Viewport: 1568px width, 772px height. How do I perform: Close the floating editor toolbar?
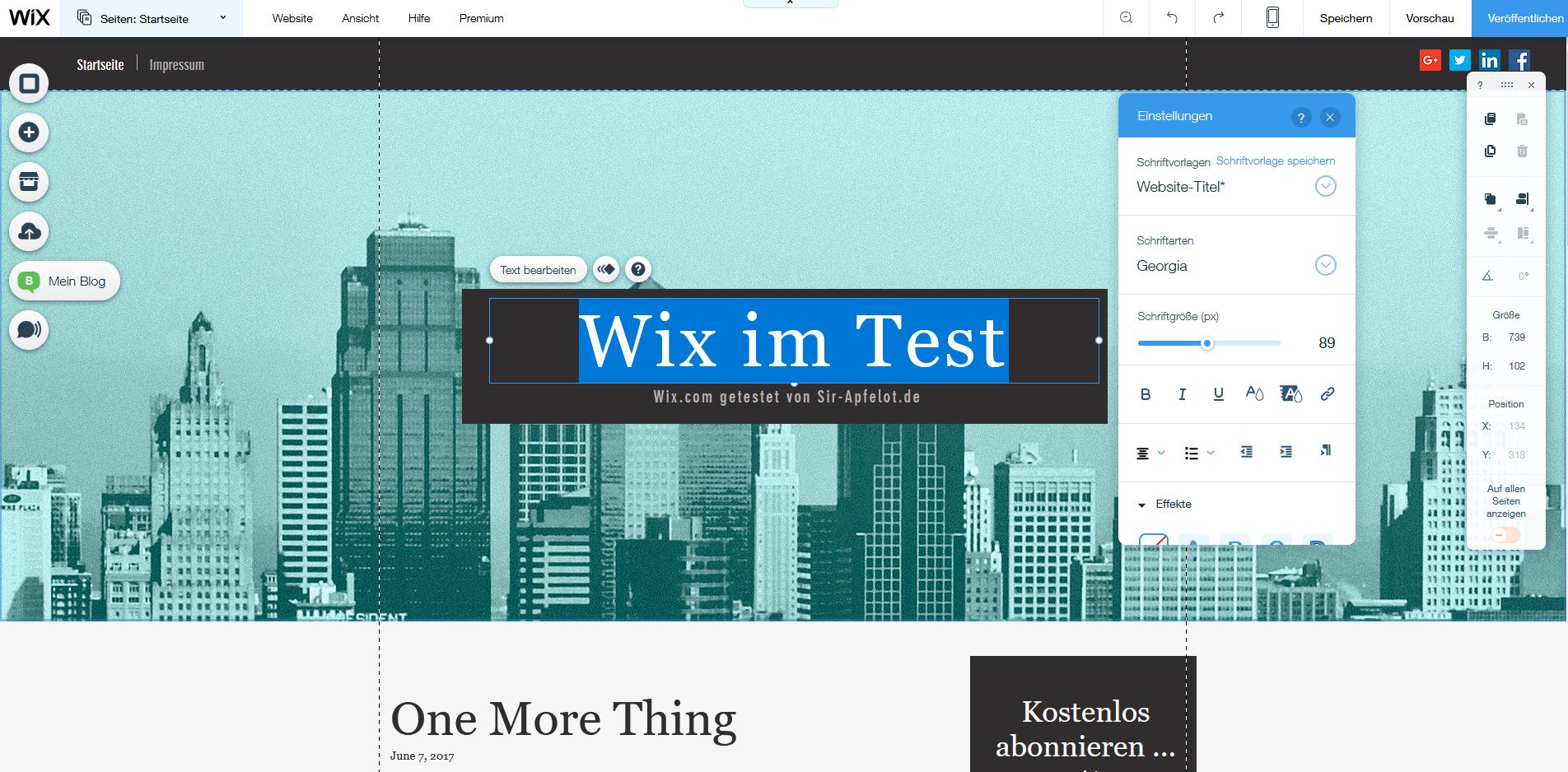click(x=1532, y=86)
